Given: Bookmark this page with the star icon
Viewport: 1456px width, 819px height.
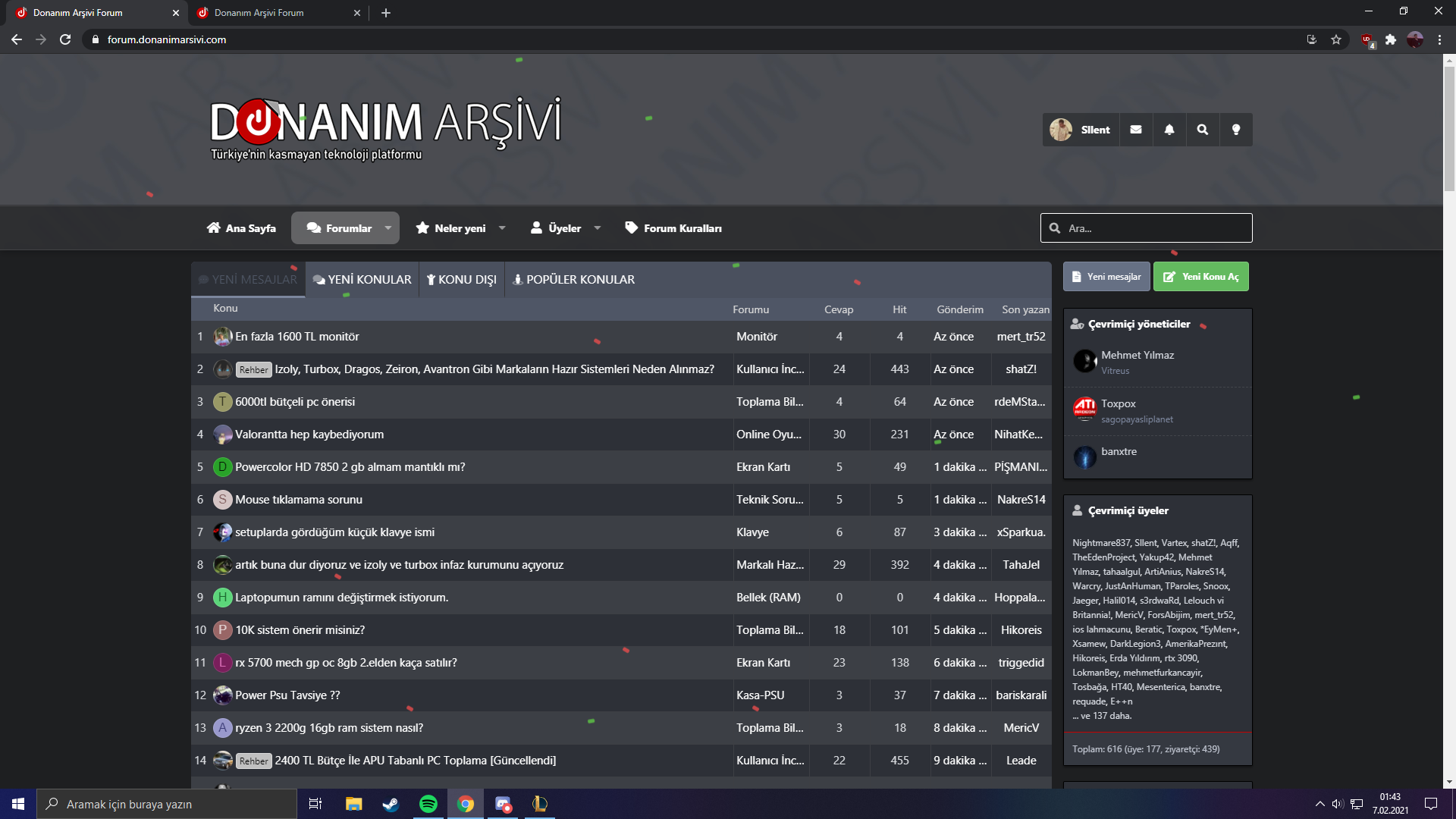Looking at the screenshot, I should pos(1335,39).
